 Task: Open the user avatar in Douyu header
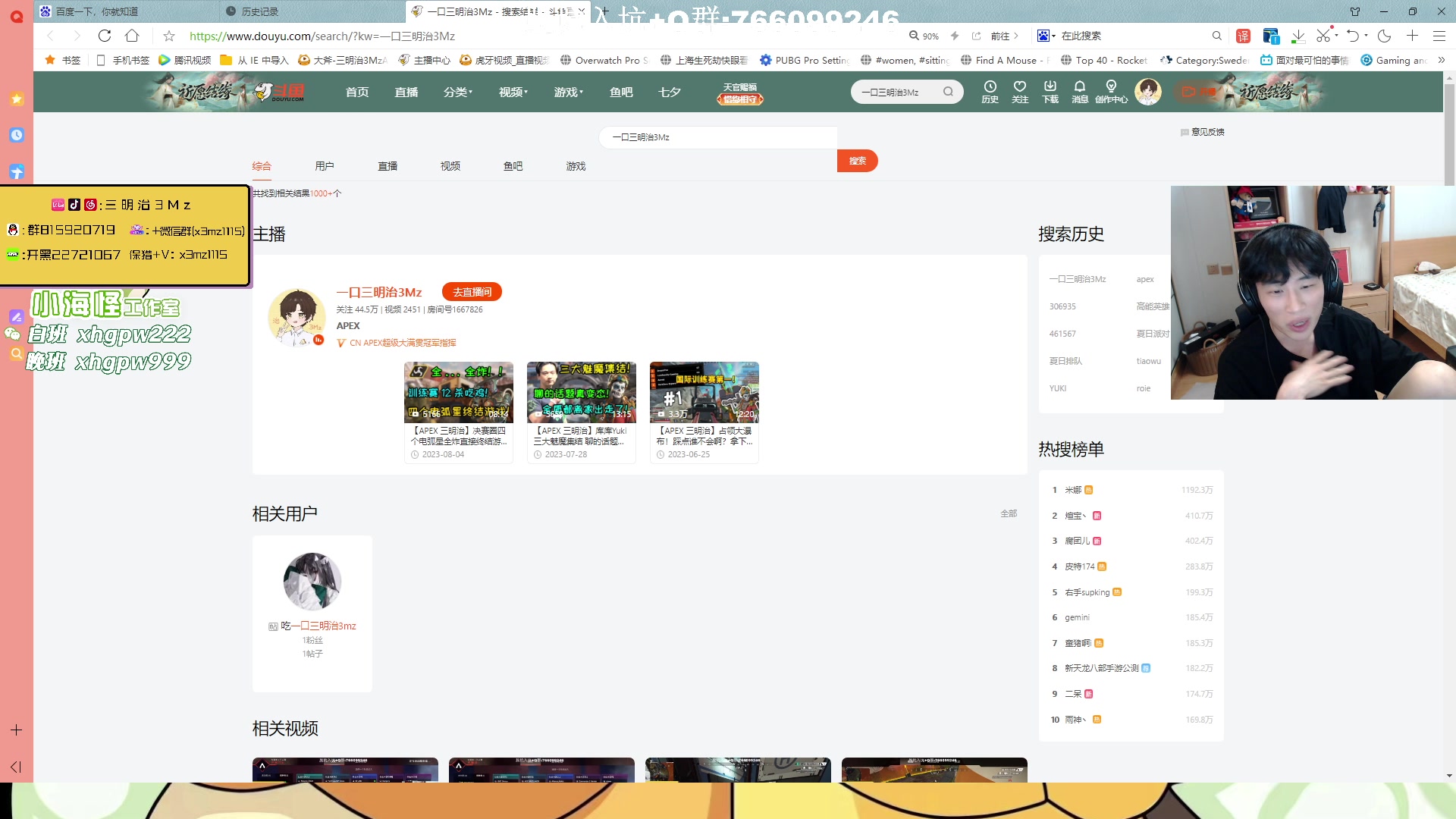point(1148,92)
